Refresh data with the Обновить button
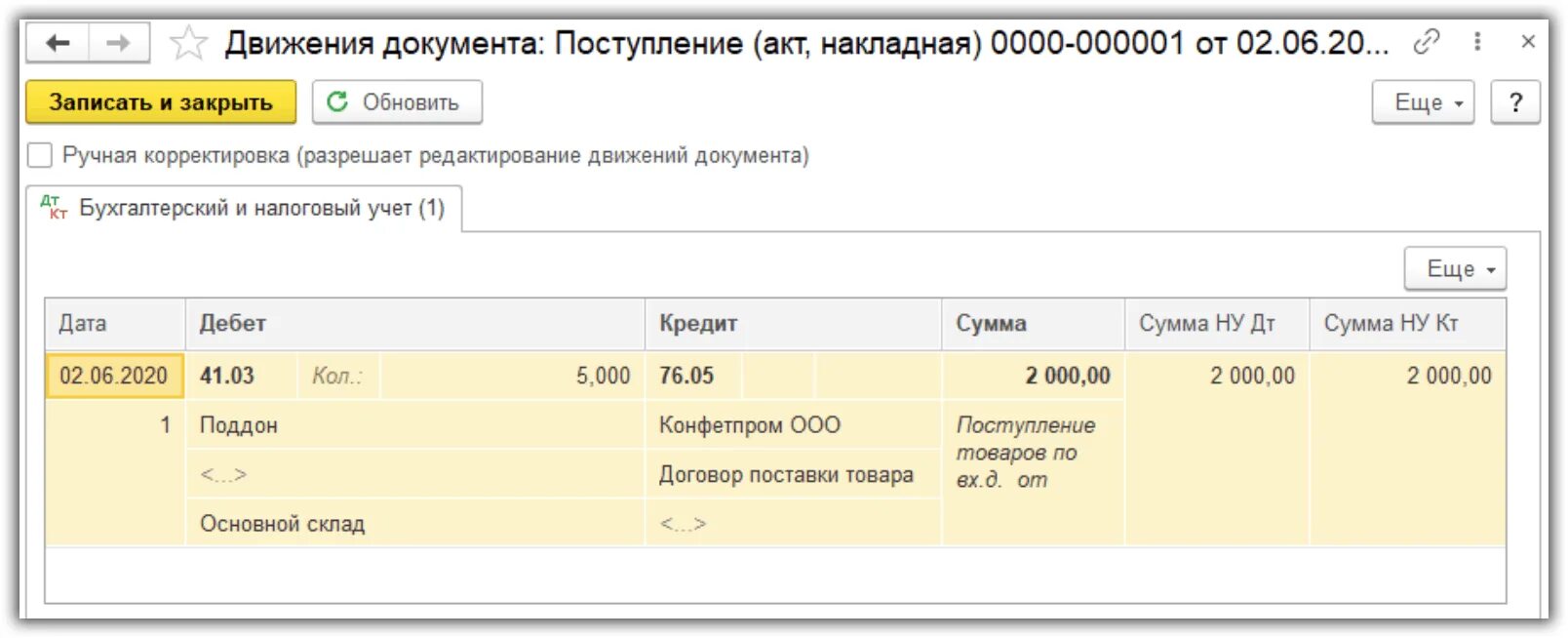 click(x=397, y=102)
